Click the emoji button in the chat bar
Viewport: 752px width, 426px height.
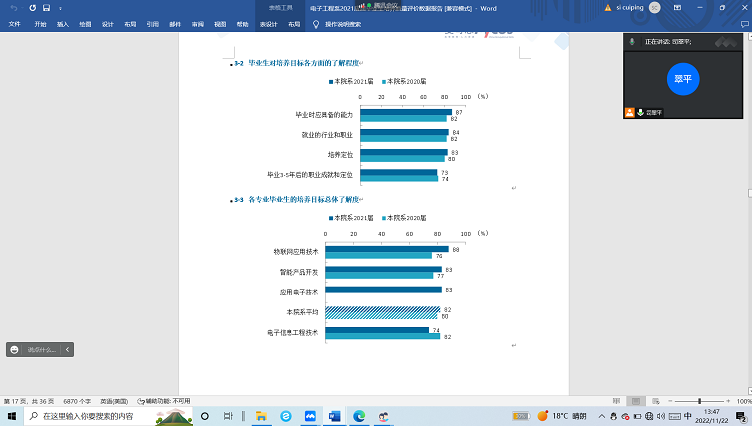tap(15, 349)
